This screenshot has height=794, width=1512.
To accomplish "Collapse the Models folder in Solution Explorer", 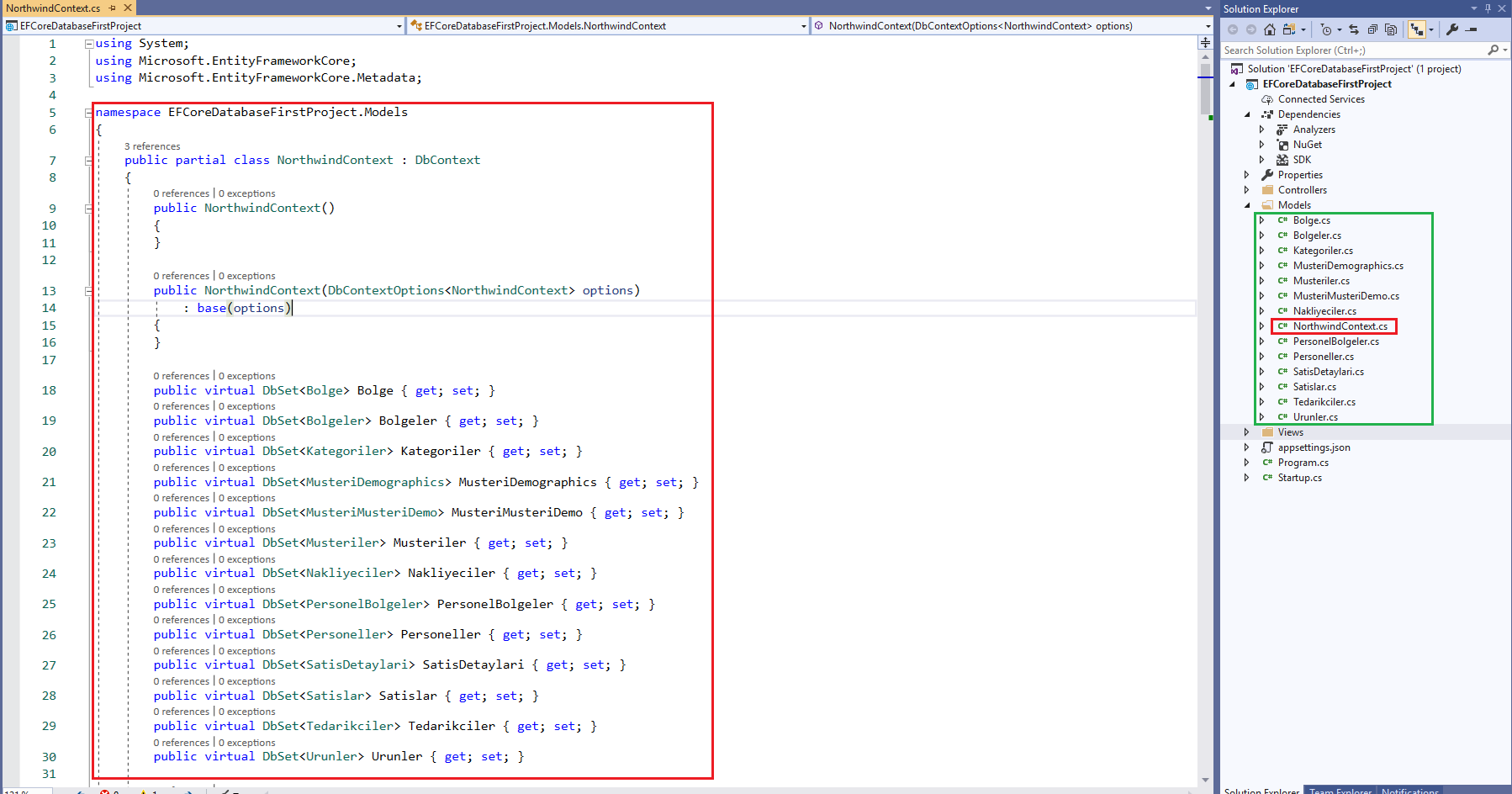I will (1247, 205).
